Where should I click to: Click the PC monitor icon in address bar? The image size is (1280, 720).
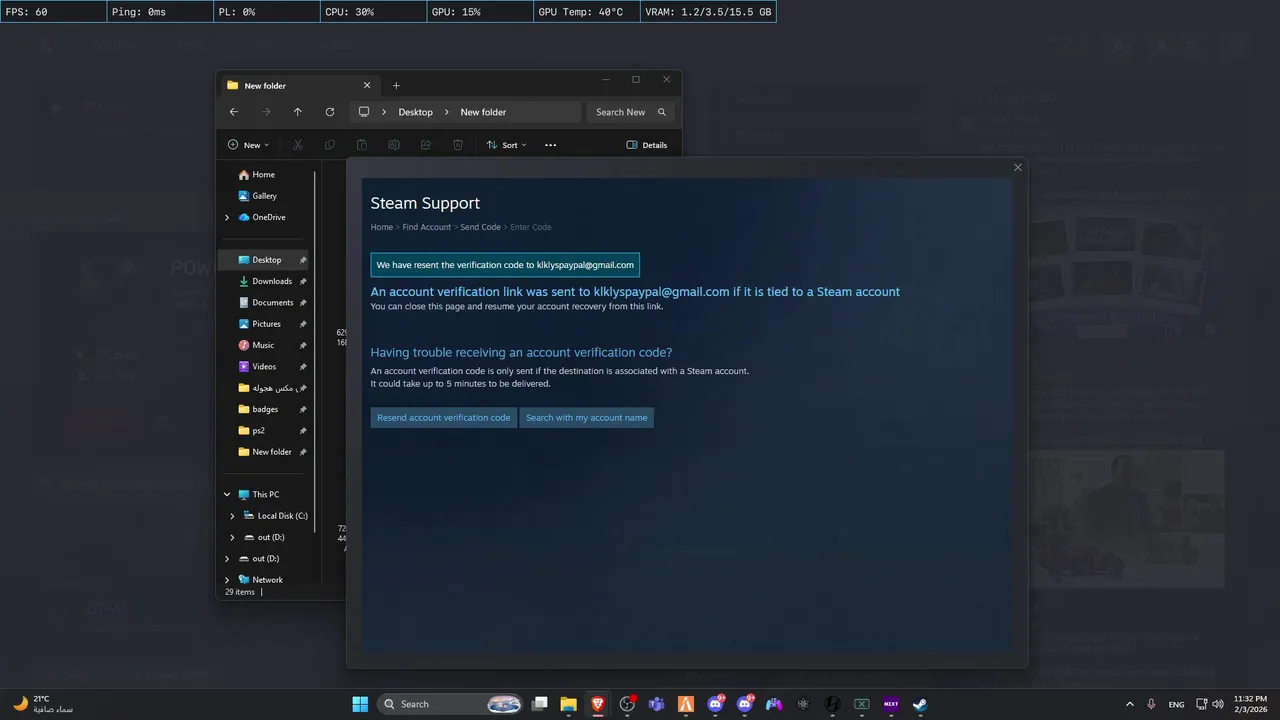364,112
